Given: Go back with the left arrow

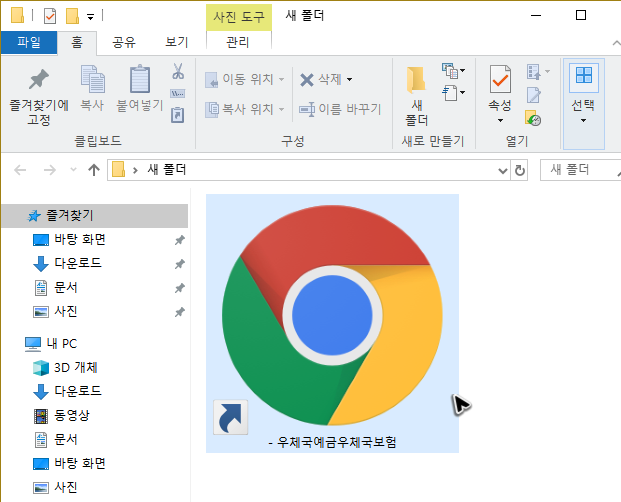Looking at the screenshot, I should tap(20, 170).
